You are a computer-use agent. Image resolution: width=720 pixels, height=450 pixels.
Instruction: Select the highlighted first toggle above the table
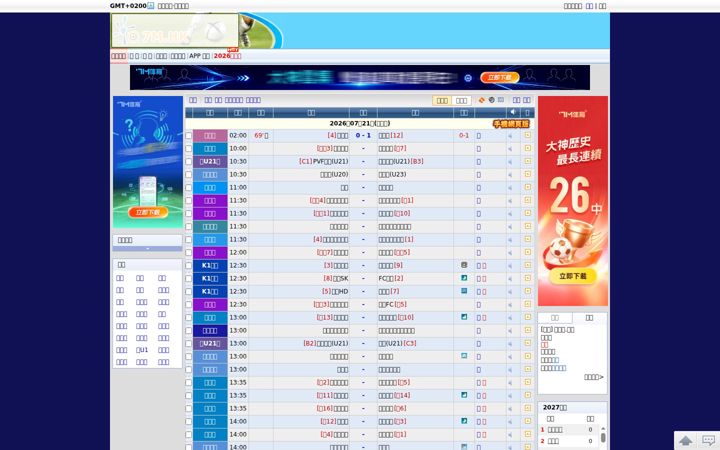[442, 101]
